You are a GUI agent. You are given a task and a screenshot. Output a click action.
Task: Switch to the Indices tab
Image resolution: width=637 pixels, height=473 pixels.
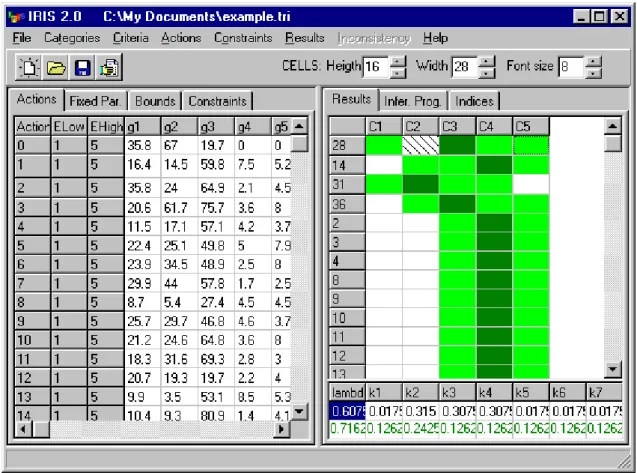pos(474,101)
